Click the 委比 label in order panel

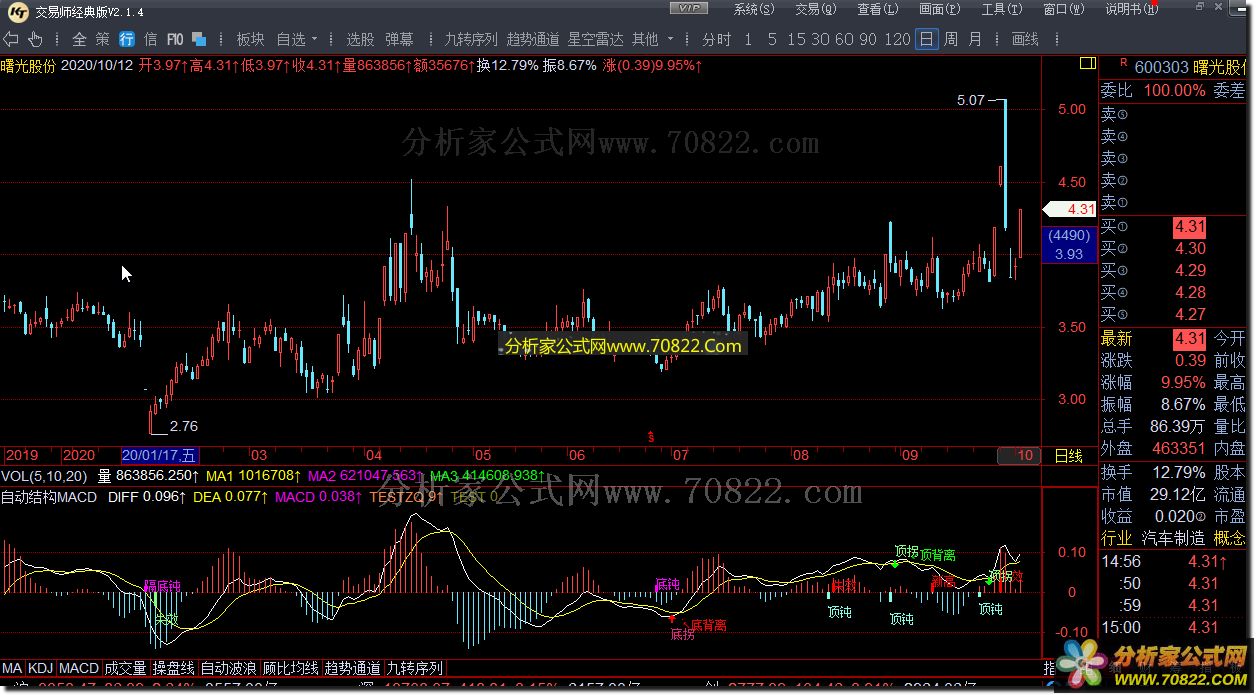pos(1116,90)
